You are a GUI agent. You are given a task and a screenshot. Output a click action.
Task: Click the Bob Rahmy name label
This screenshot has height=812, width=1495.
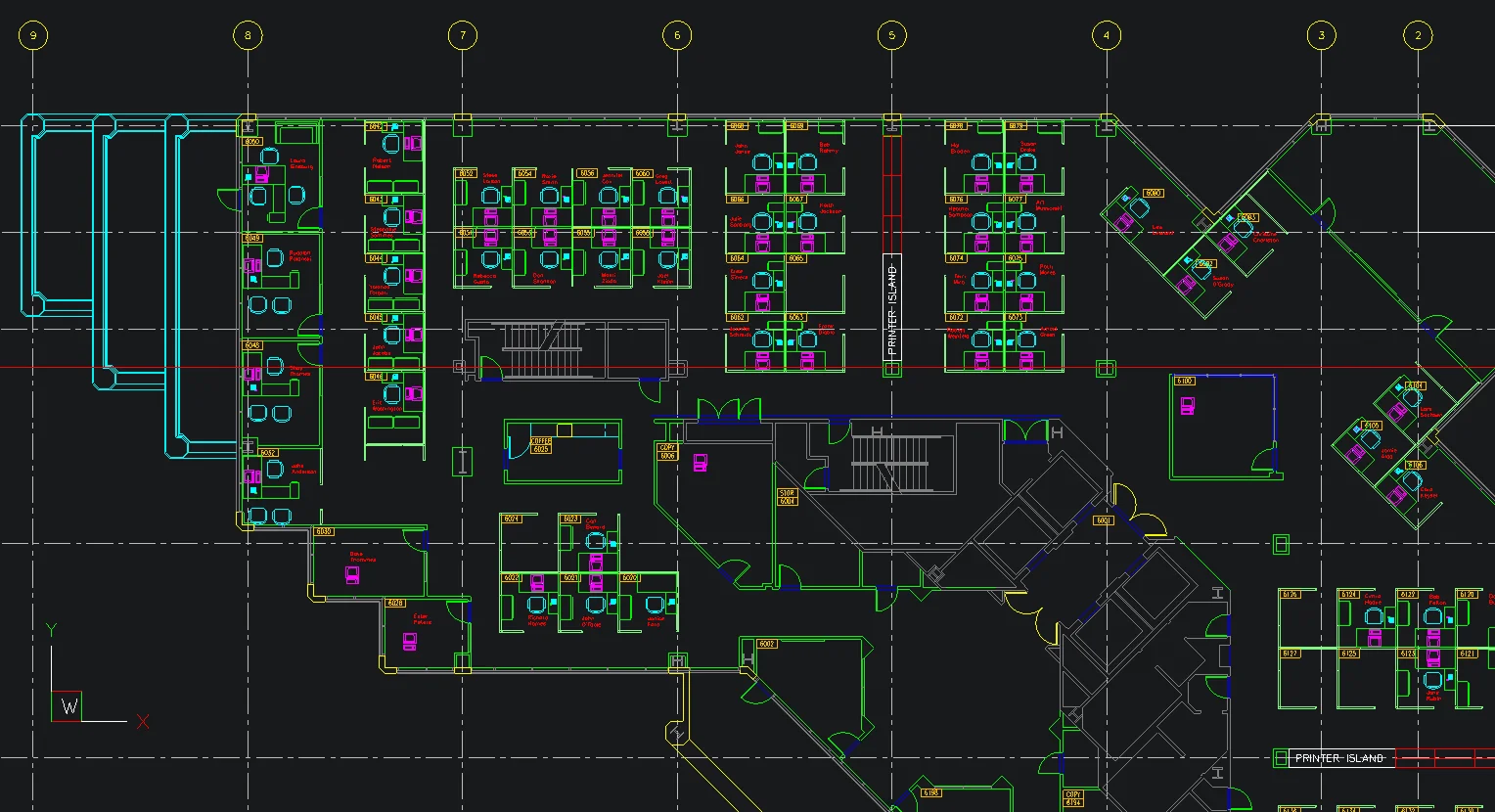(x=829, y=148)
